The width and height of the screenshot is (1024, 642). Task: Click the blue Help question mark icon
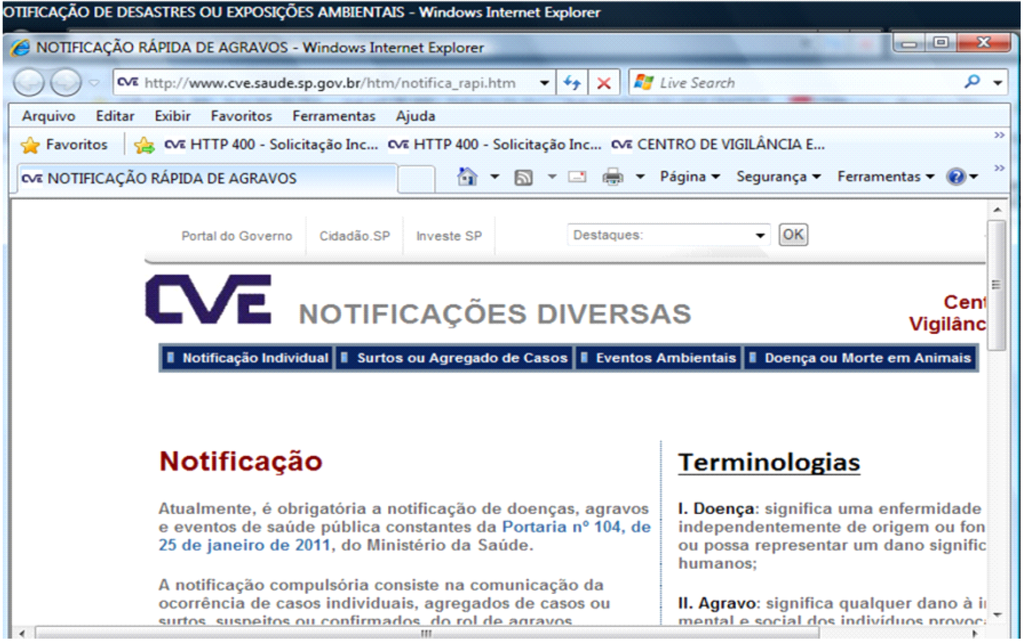(956, 176)
